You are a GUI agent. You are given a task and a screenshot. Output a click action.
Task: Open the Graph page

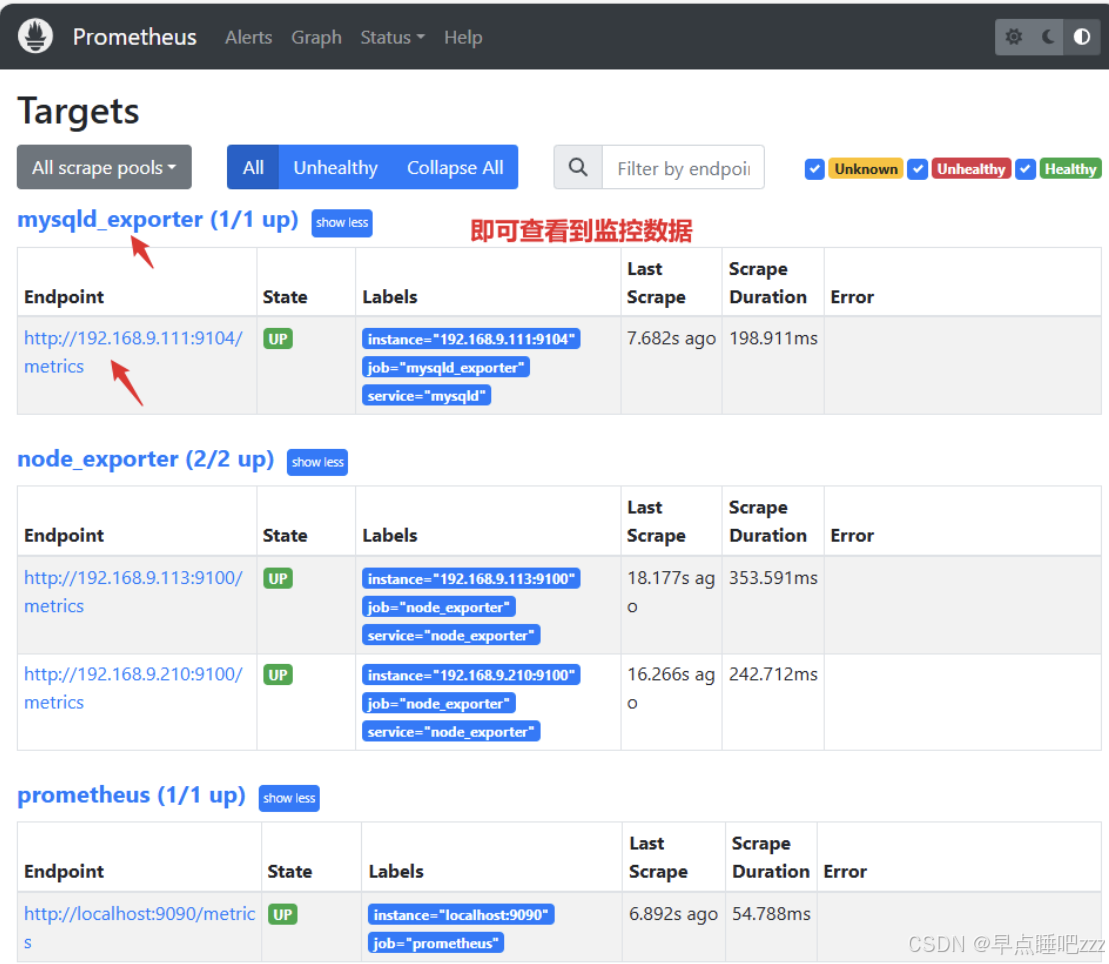(316, 37)
